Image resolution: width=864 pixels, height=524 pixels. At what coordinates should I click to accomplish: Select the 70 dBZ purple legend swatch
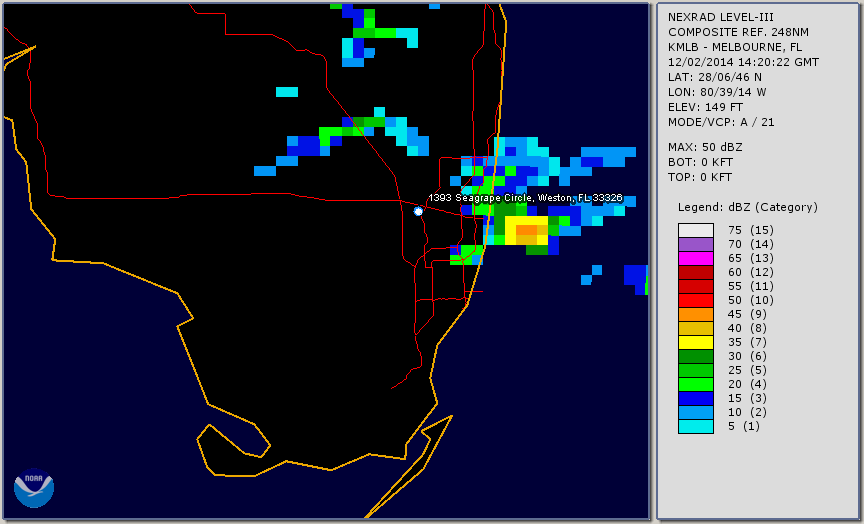[695, 244]
